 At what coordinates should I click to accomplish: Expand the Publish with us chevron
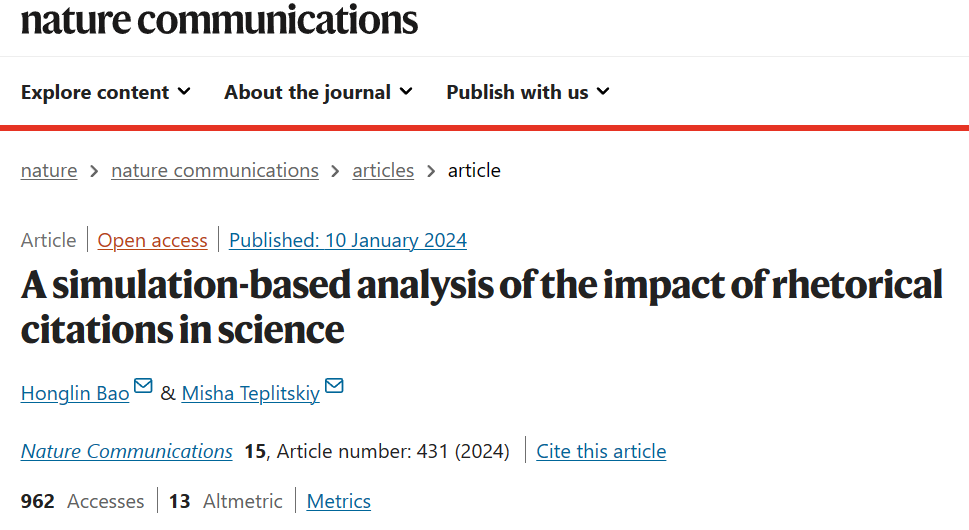[603, 92]
